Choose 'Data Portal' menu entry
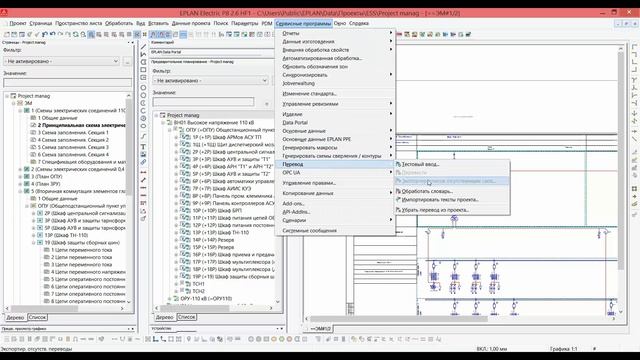This screenshot has width=640, height=360. pos(335,122)
